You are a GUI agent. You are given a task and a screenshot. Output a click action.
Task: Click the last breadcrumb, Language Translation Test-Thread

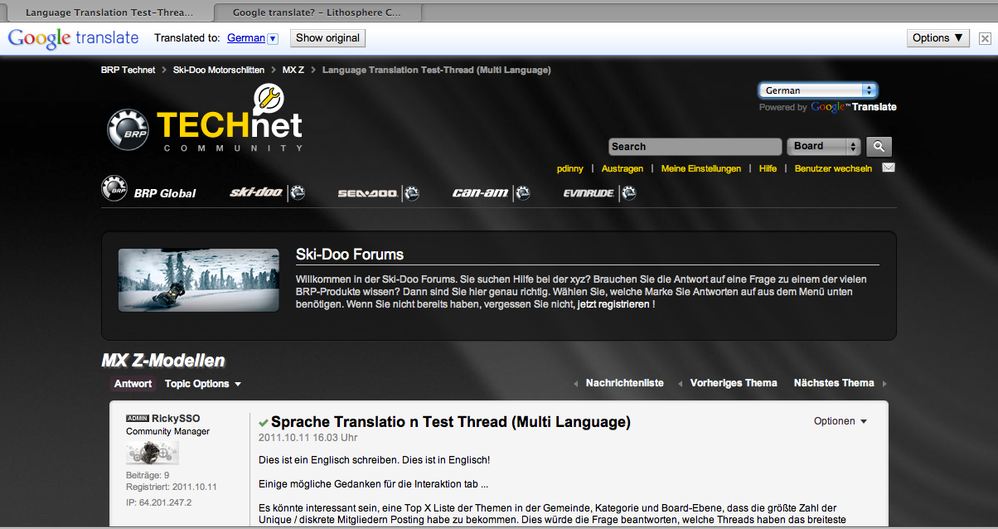[x=437, y=70]
